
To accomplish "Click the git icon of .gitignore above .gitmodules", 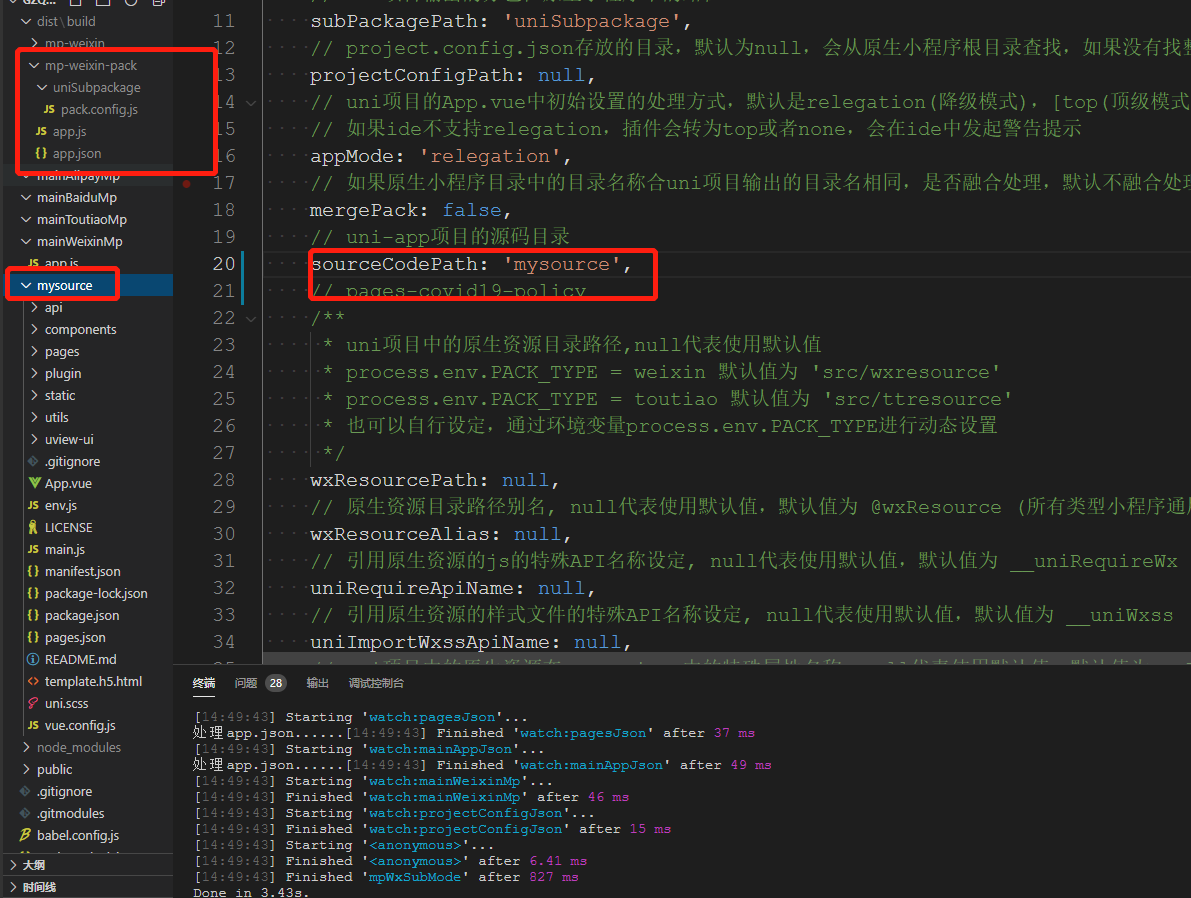I will (26, 792).
